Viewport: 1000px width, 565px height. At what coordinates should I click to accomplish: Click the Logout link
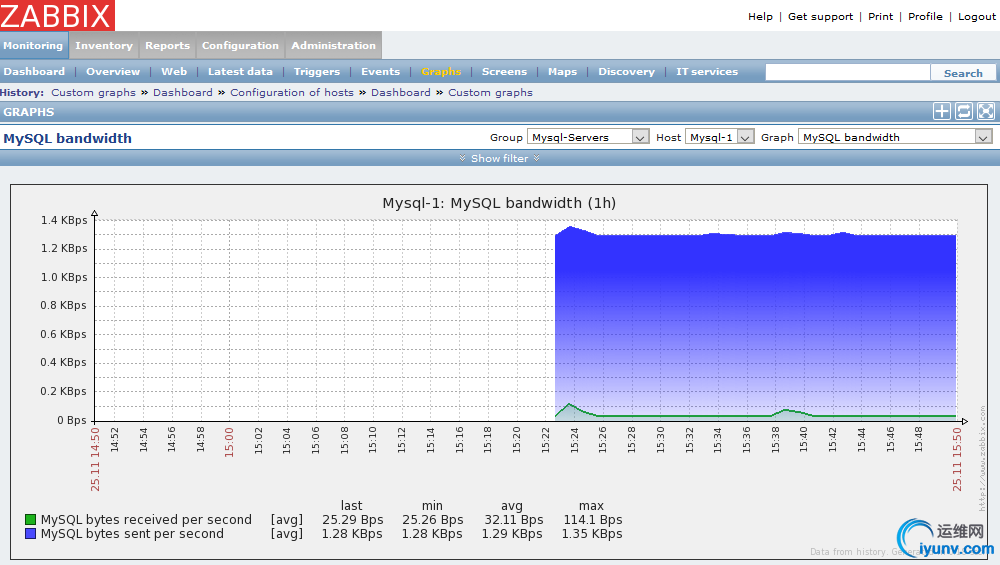pos(976,17)
